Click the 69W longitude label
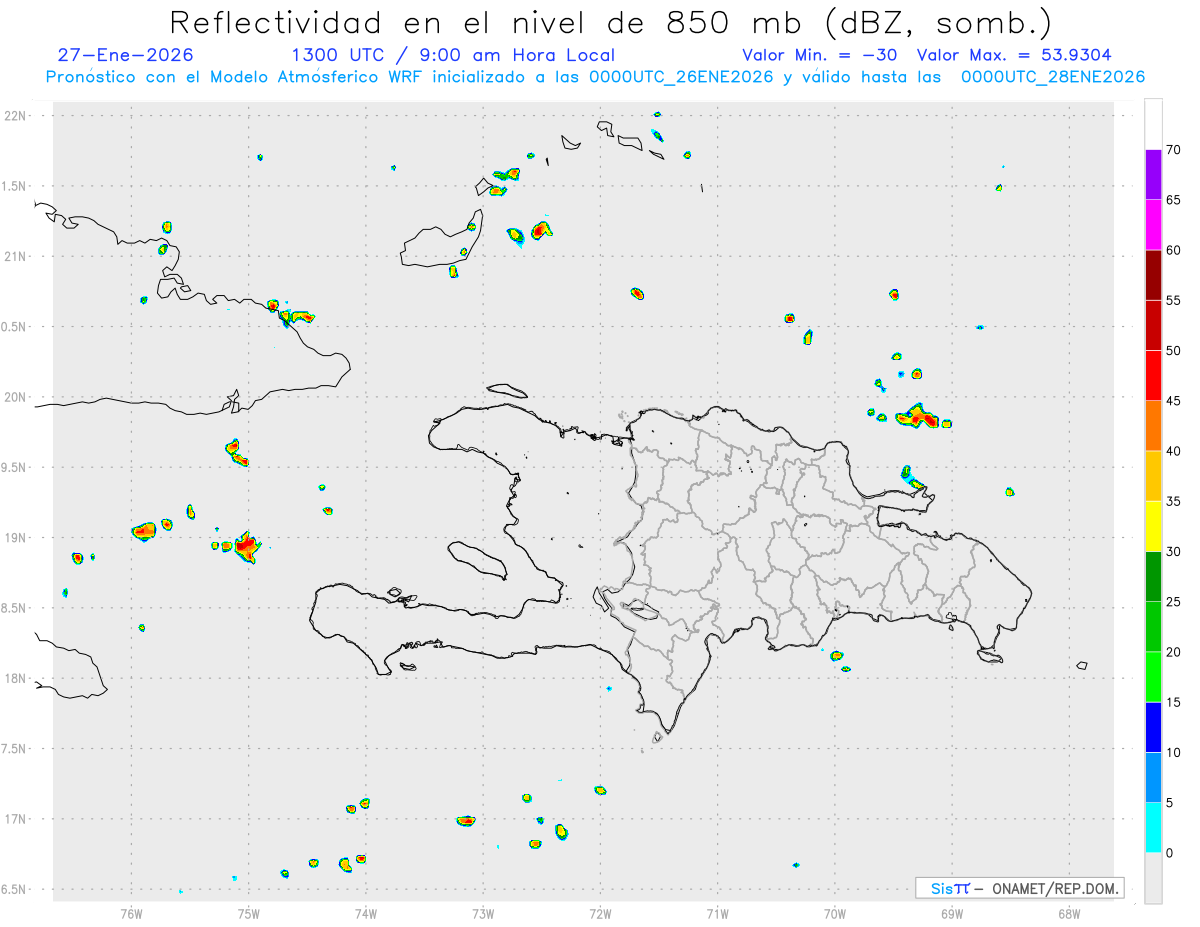Viewport: 1200px width, 927px height. click(952, 914)
